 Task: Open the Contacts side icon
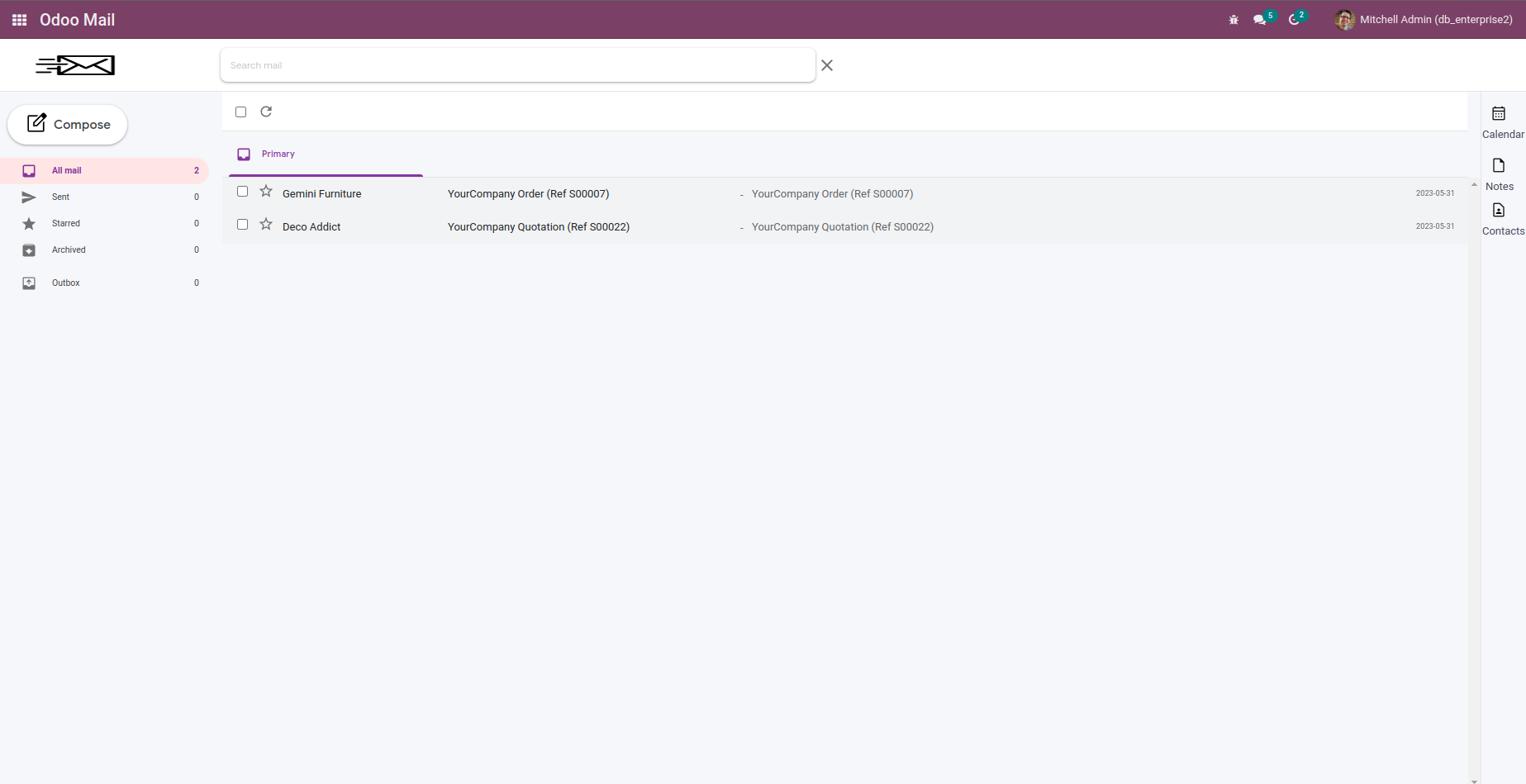pos(1499,210)
